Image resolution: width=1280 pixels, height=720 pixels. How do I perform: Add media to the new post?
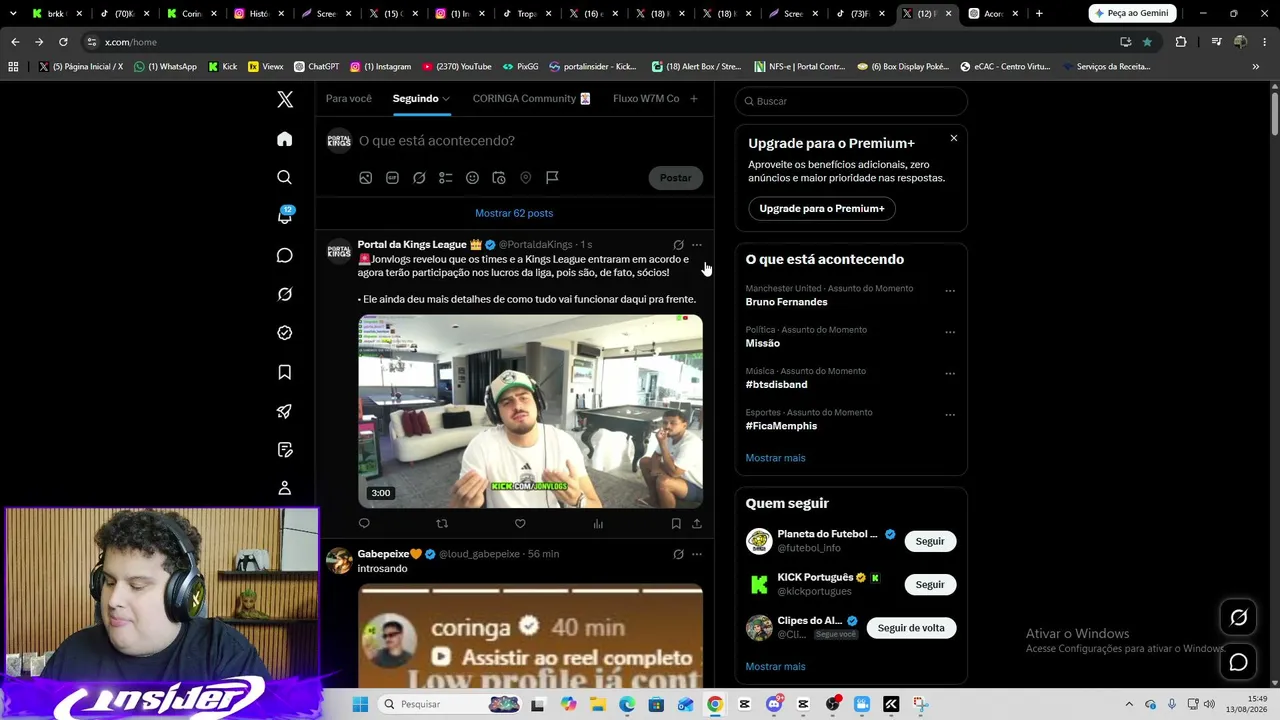pyautogui.click(x=366, y=178)
